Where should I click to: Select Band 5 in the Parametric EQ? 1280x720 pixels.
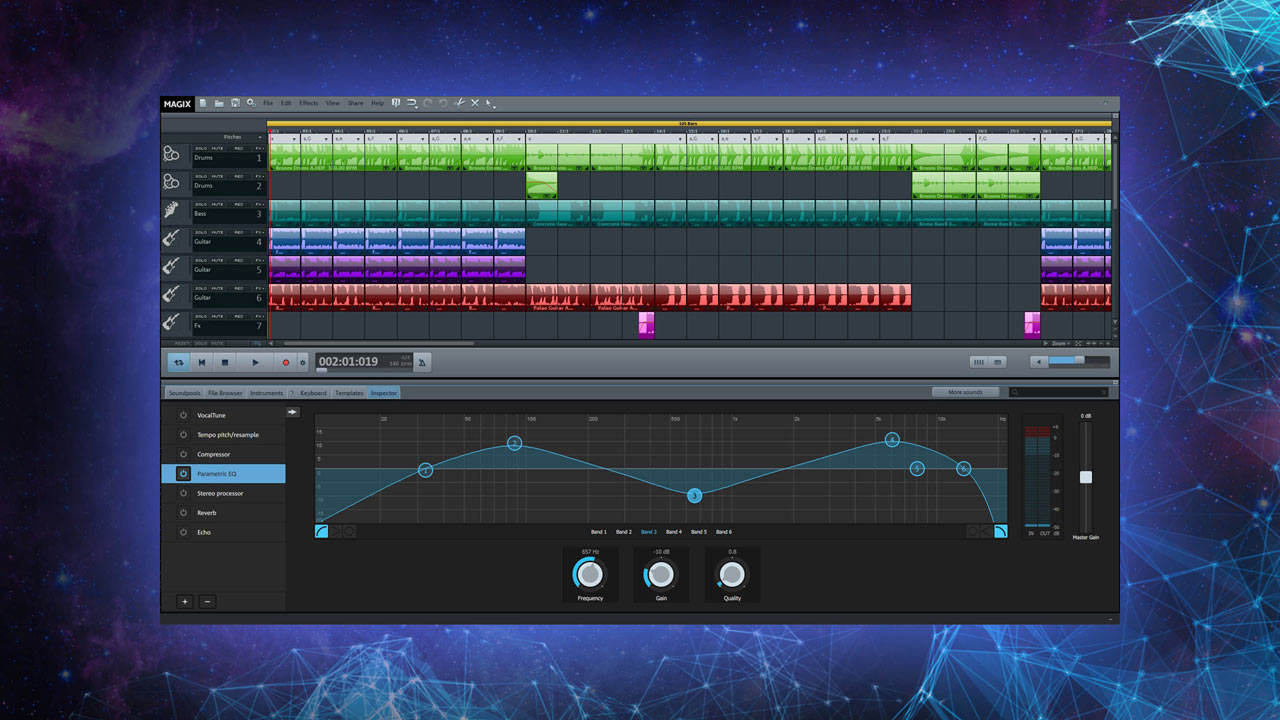[700, 531]
